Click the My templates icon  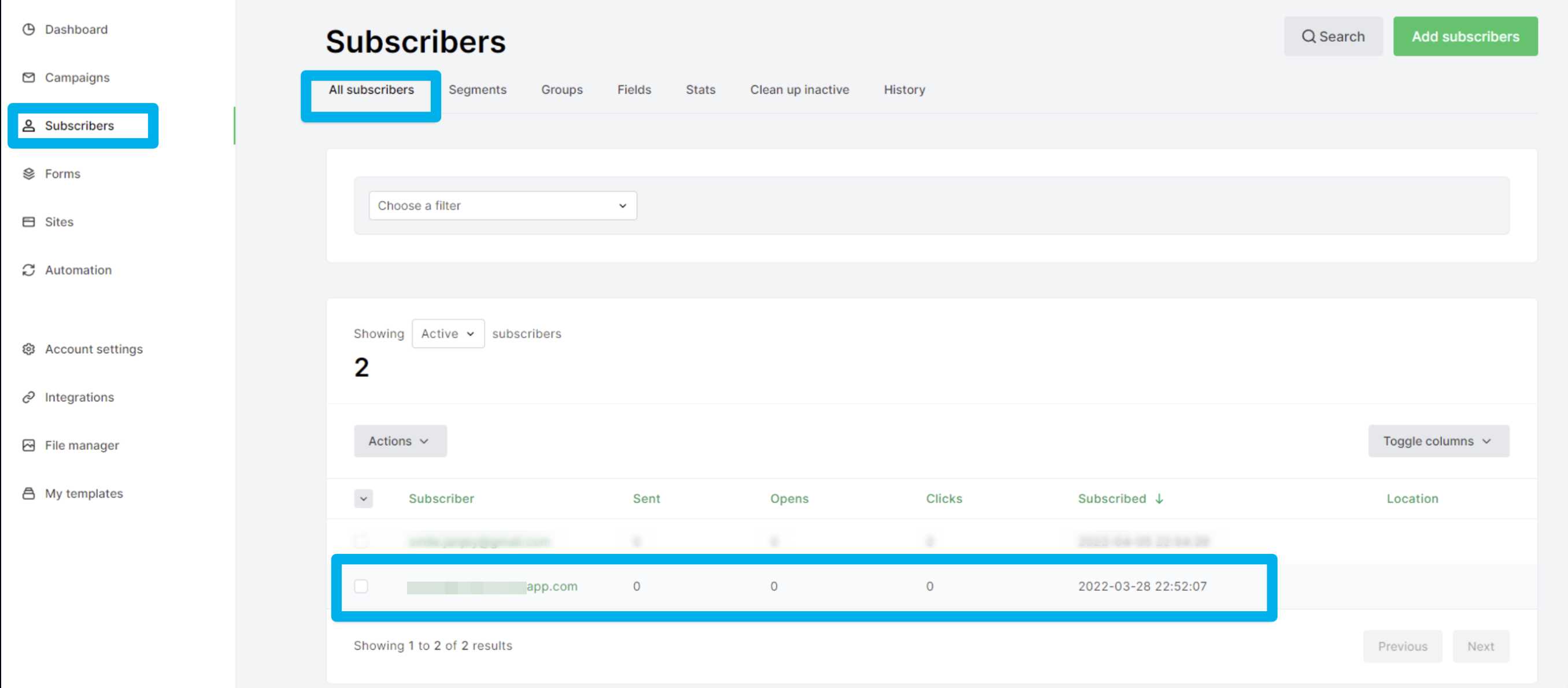coord(28,493)
